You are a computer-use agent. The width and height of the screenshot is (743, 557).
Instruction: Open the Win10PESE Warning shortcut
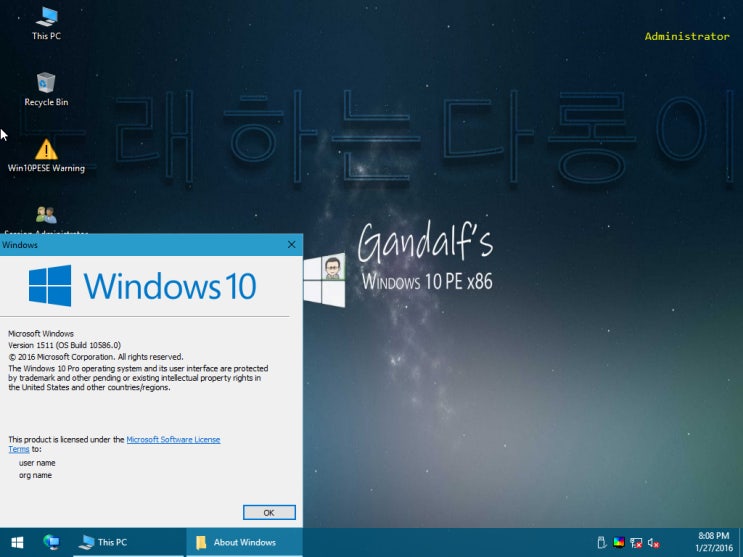pyautogui.click(x=46, y=156)
